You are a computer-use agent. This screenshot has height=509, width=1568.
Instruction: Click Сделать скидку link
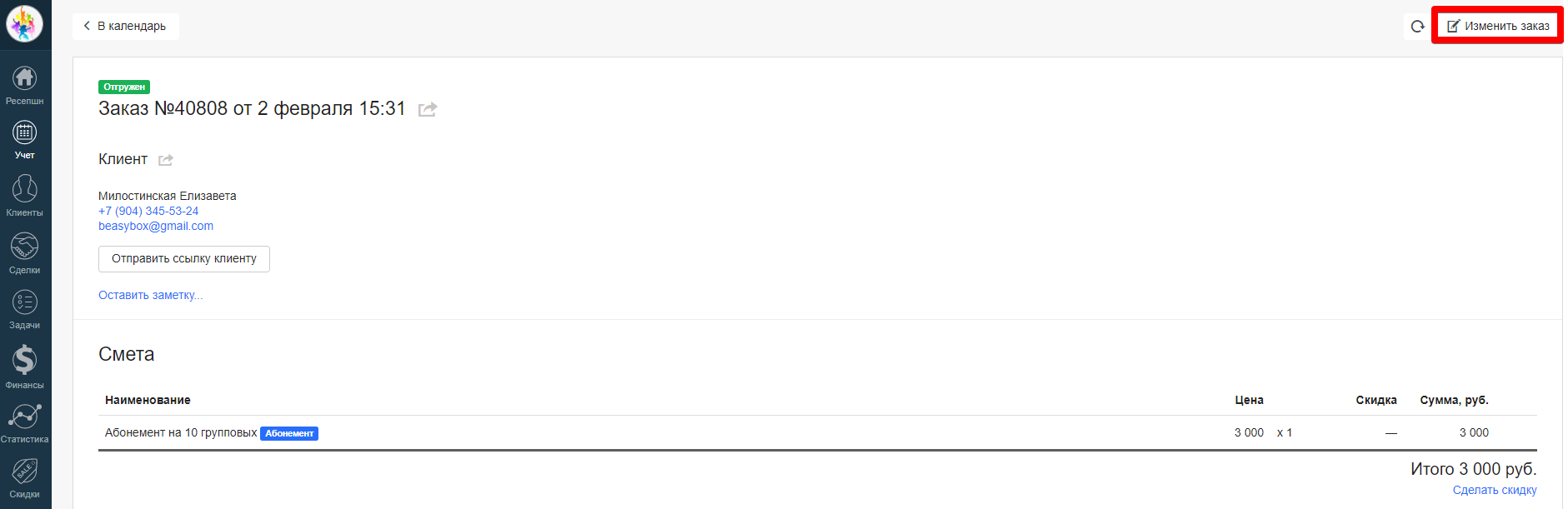[x=1494, y=490]
